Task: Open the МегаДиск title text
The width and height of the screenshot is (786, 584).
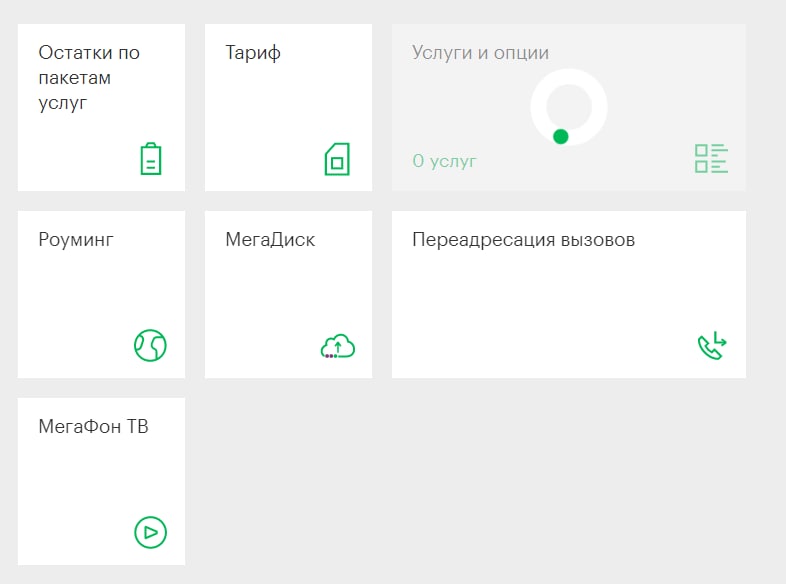Action: pyautogui.click(x=270, y=240)
